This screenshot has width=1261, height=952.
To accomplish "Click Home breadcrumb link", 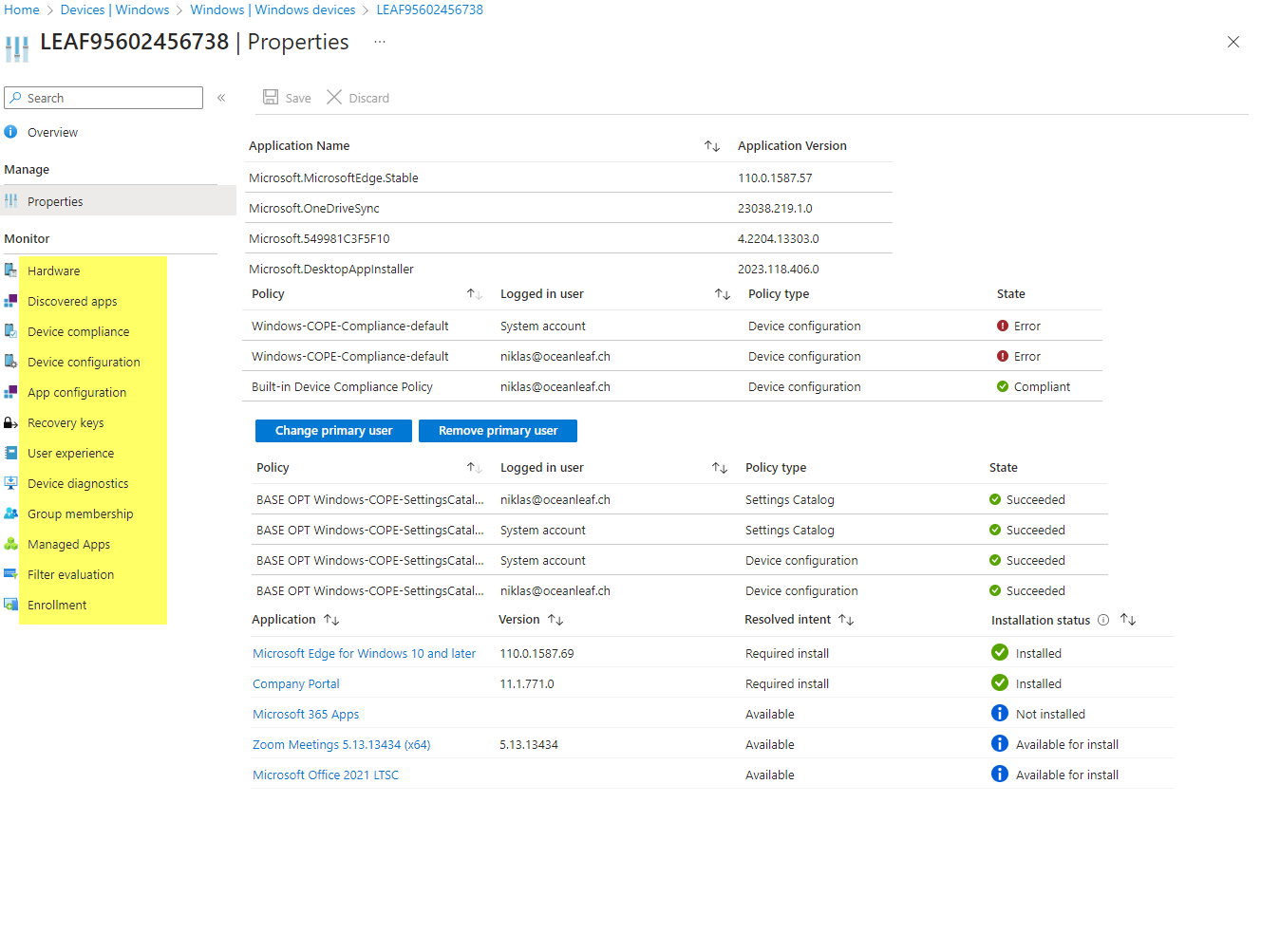I will (x=22, y=9).
